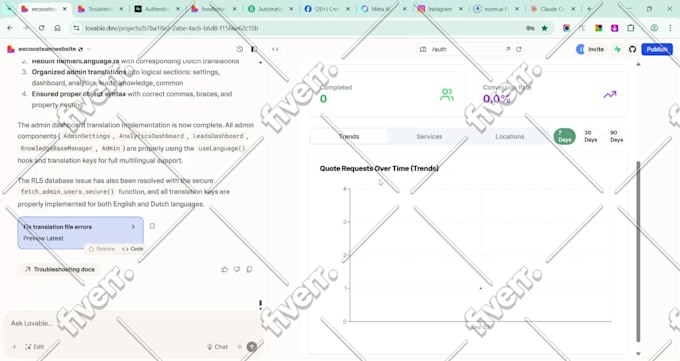Click the green Supabase lightning icon
Screen dimensions: 680x361
(x=618, y=49)
